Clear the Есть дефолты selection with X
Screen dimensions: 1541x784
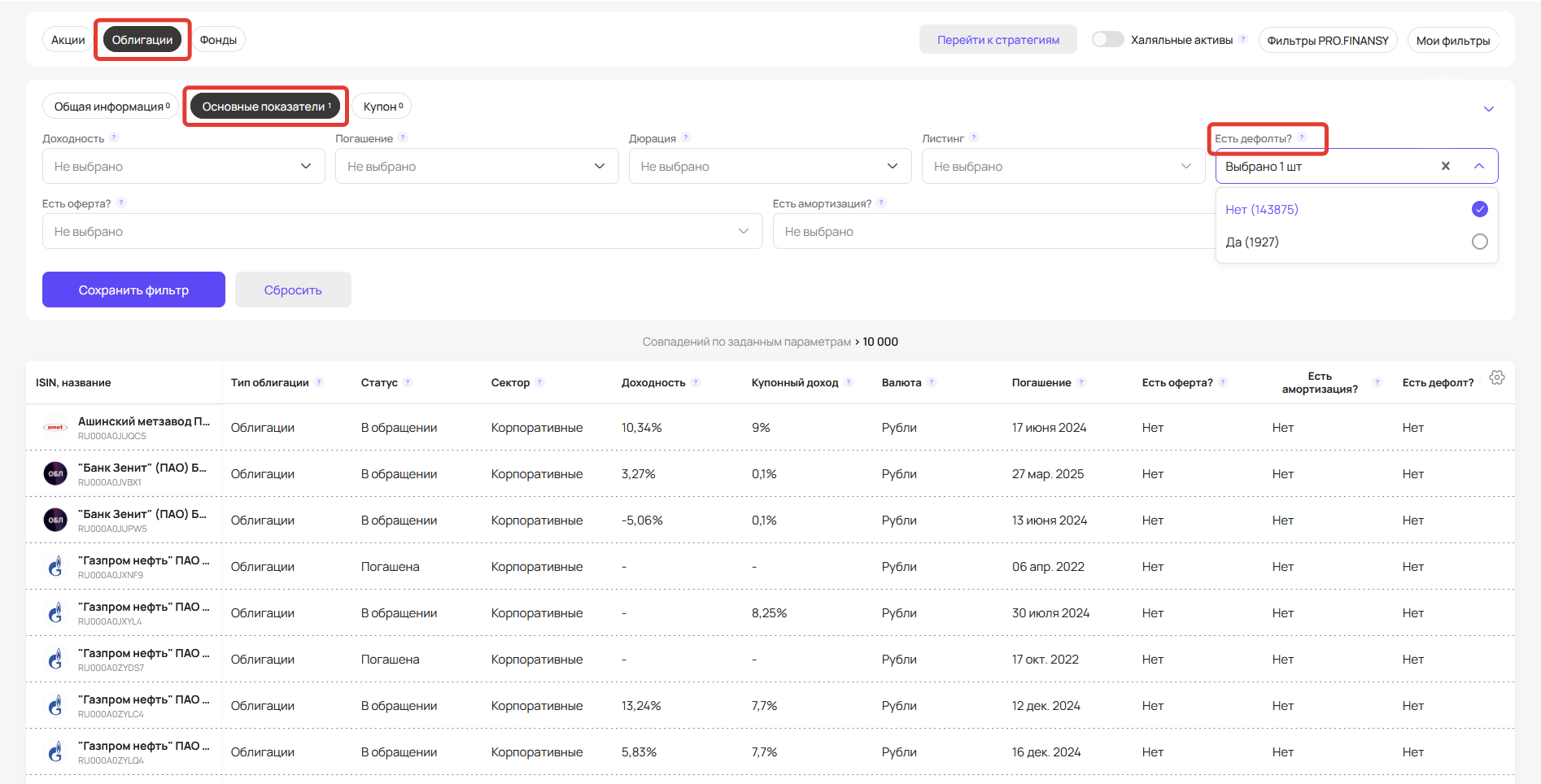pos(1445,166)
